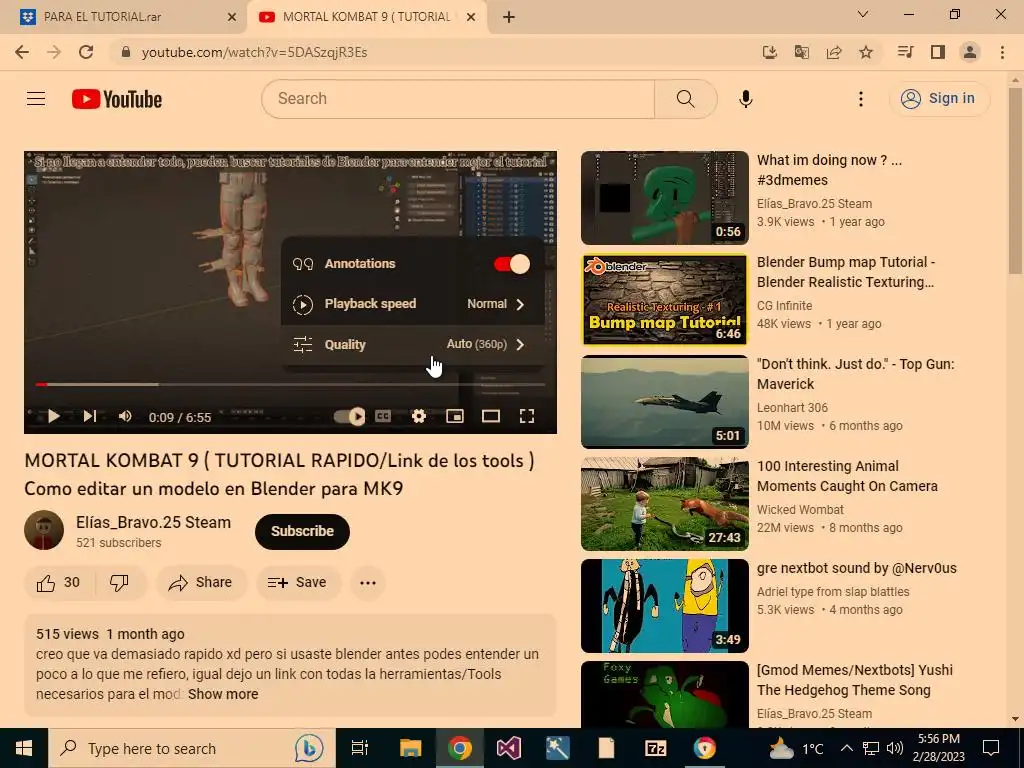1024x768 pixels.
Task: Switch to theater mode
Action: 490,416
